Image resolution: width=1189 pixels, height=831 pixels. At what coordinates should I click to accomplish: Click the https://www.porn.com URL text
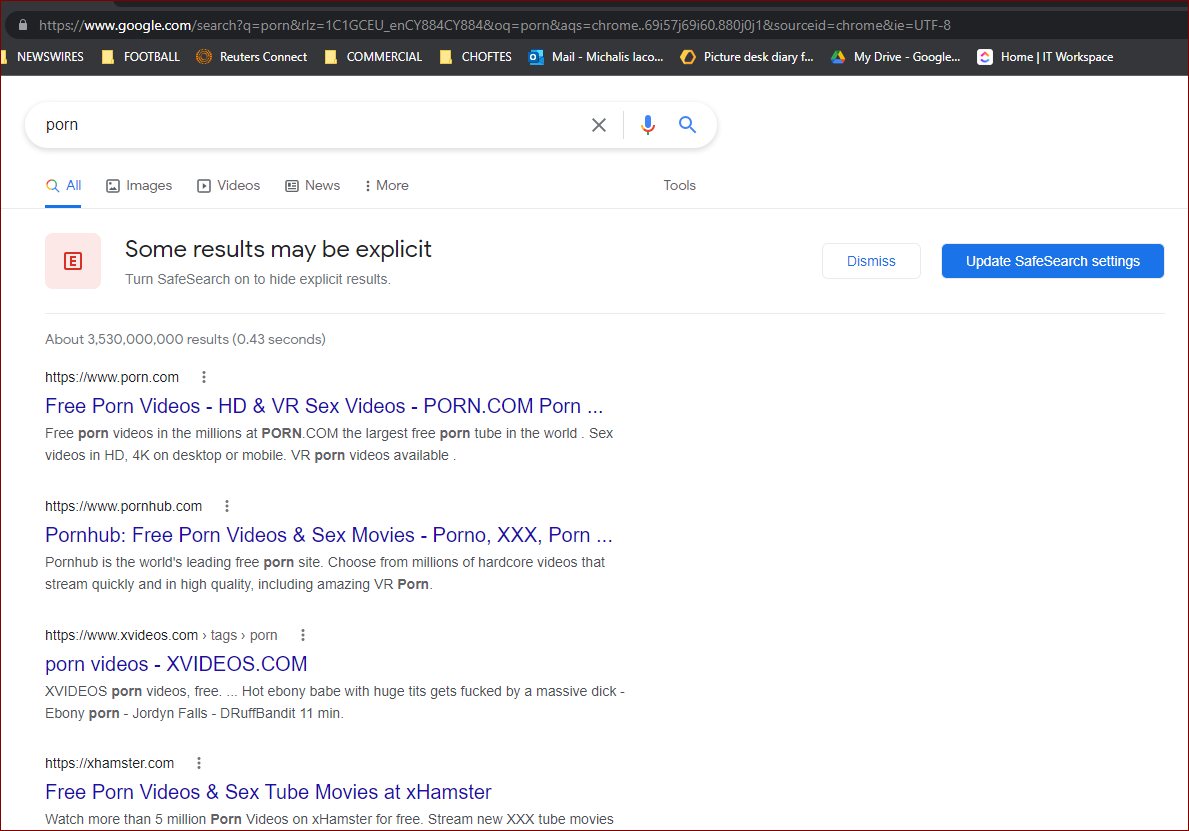pyautogui.click(x=112, y=377)
